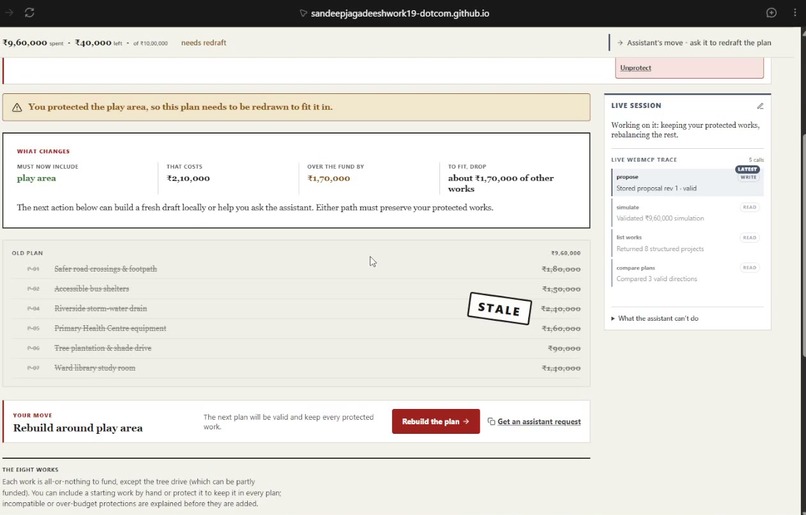Click the ₹90,000 amount in old plan
The height and width of the screenshot is (515, 806).
pyautogui.click(x=564, y=348)
